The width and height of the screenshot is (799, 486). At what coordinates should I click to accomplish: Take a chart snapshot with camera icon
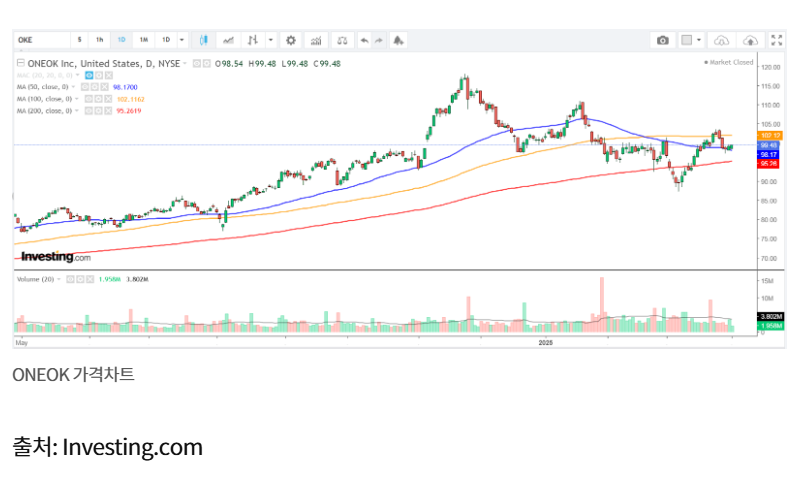(x=662, y=40)
